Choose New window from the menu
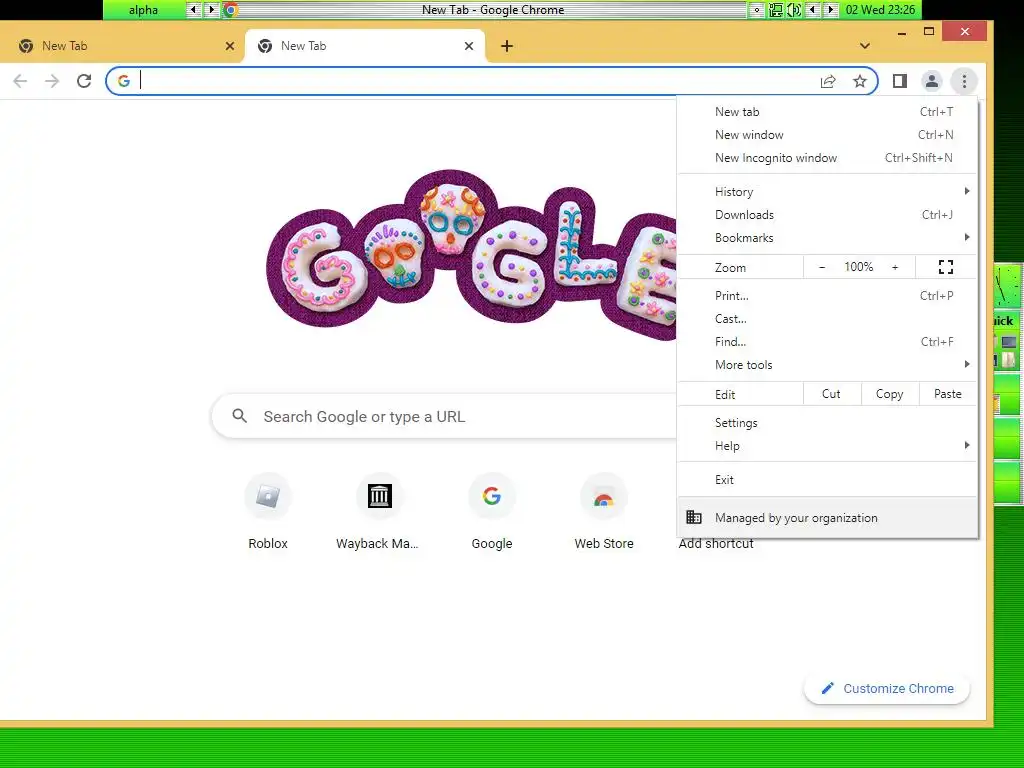 pyautogui.click(x=827, y=135)
